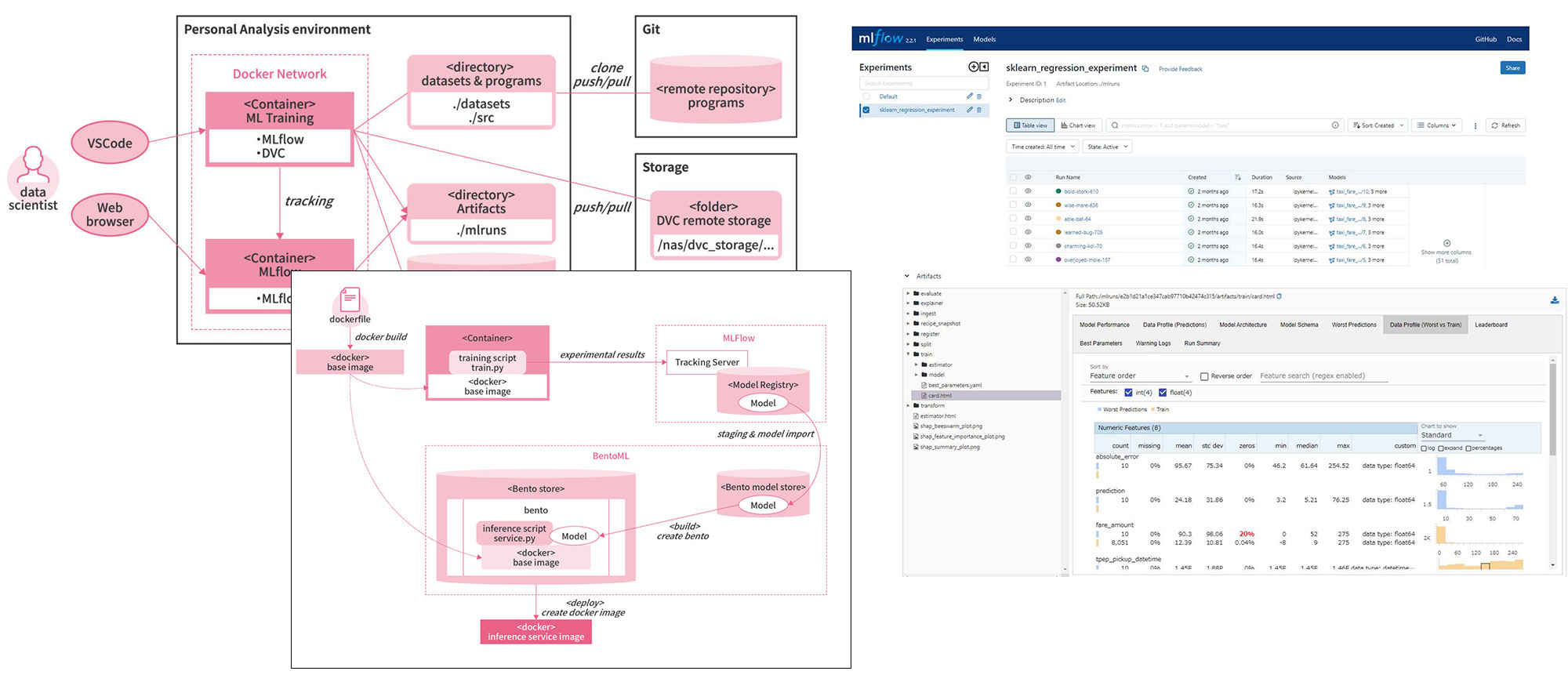Open the GitHub link
Image resolution: width=1568 pixels, height=682 pixels.
pyautogui.click(x=1486, y=39)
